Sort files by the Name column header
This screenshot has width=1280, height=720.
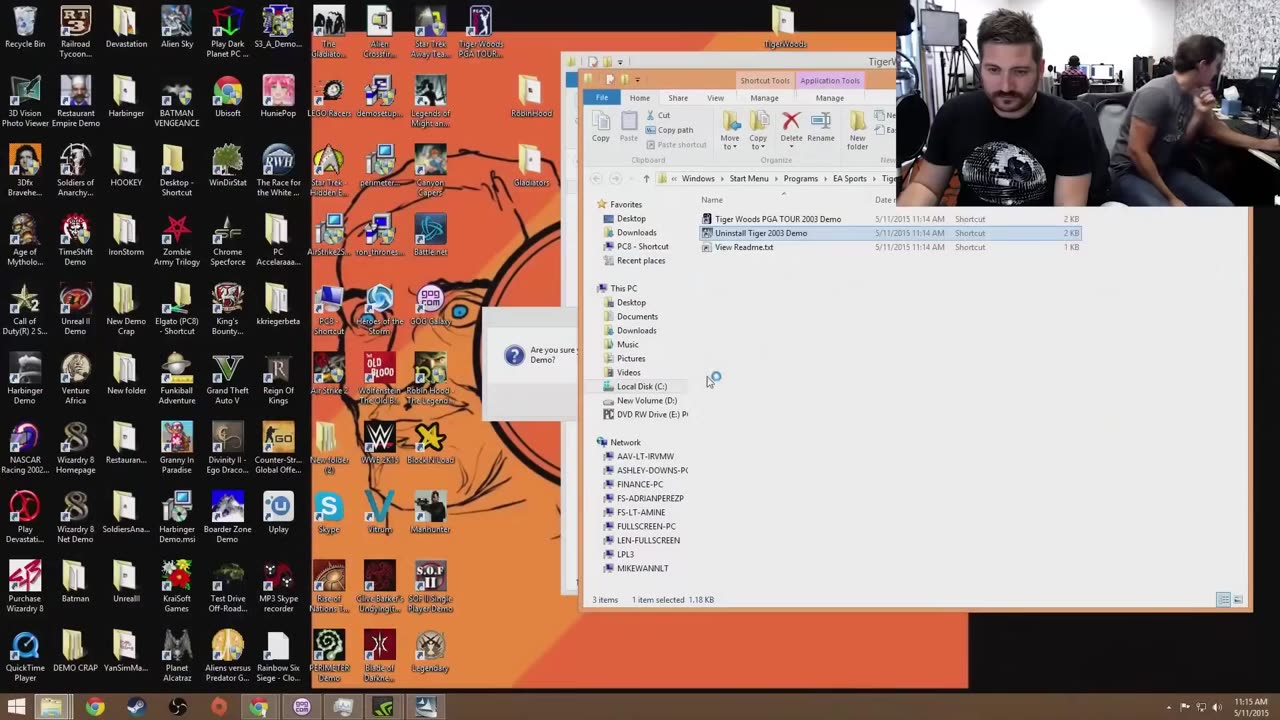(712, 200)
